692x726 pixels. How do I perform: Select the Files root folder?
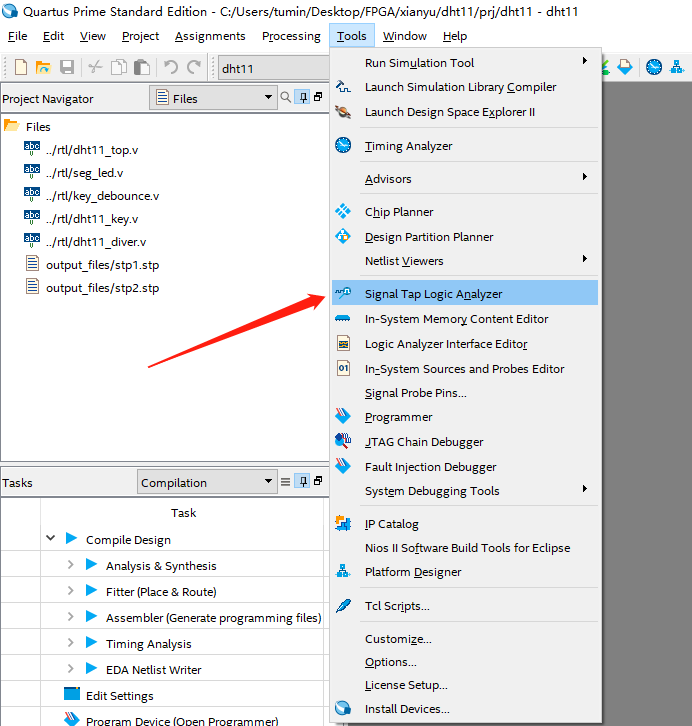[38, 126]
